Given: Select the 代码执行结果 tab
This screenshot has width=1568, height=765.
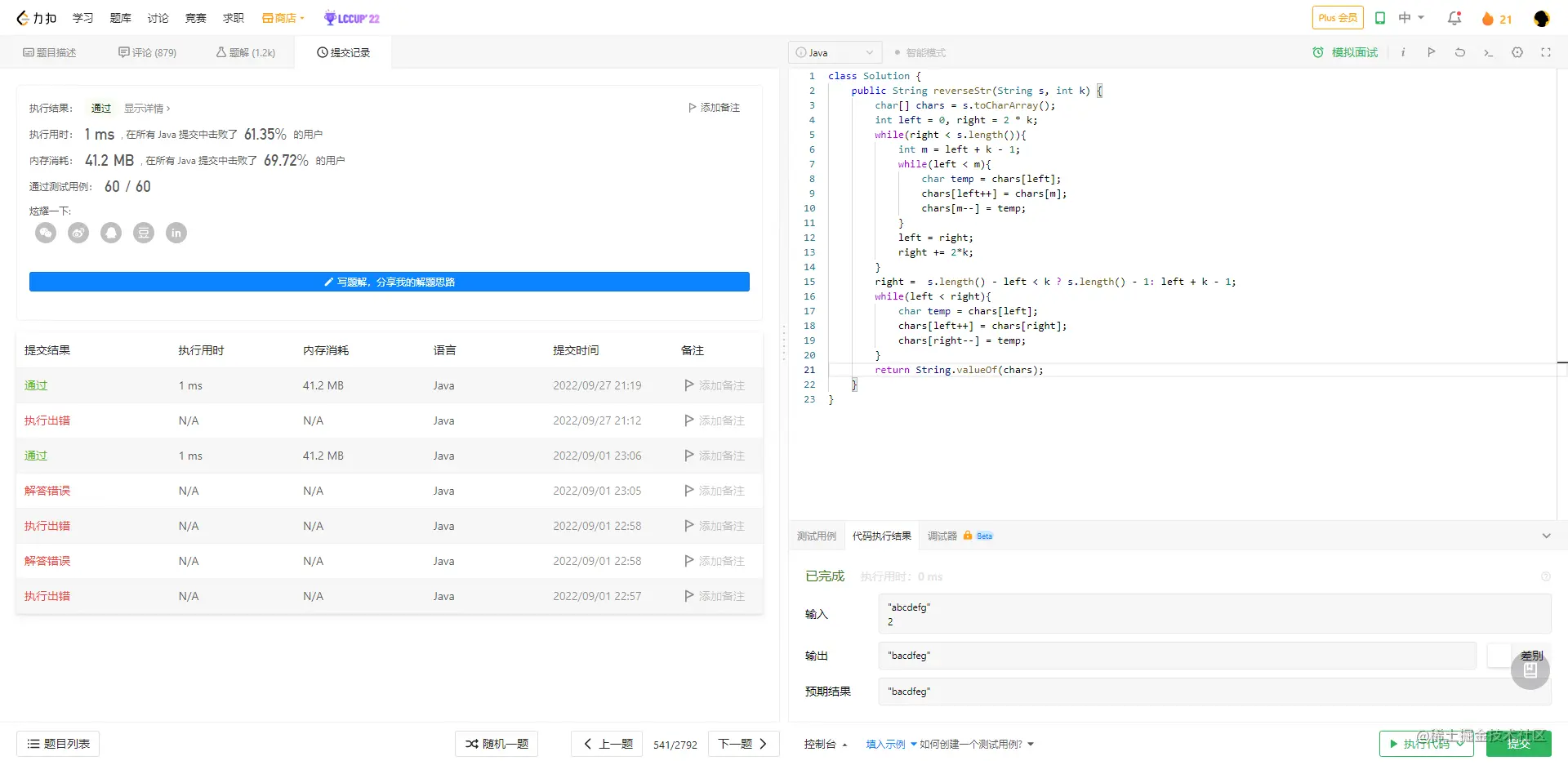Looking at the screenshot, I should pyautogui.click(x=882, y=536).
